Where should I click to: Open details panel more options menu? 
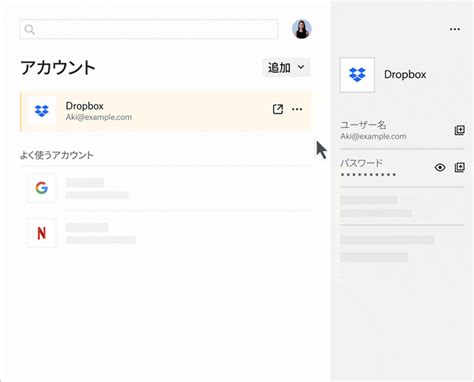click(x=455, y=29)
